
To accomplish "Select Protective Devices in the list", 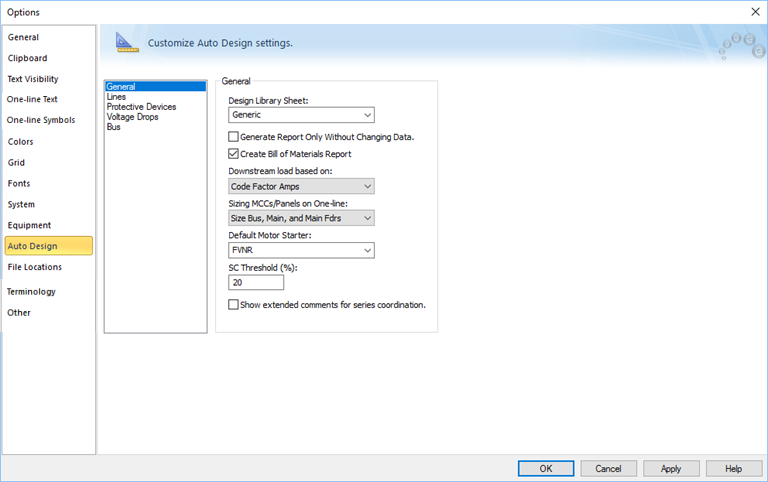I will [x=141, y=107].
